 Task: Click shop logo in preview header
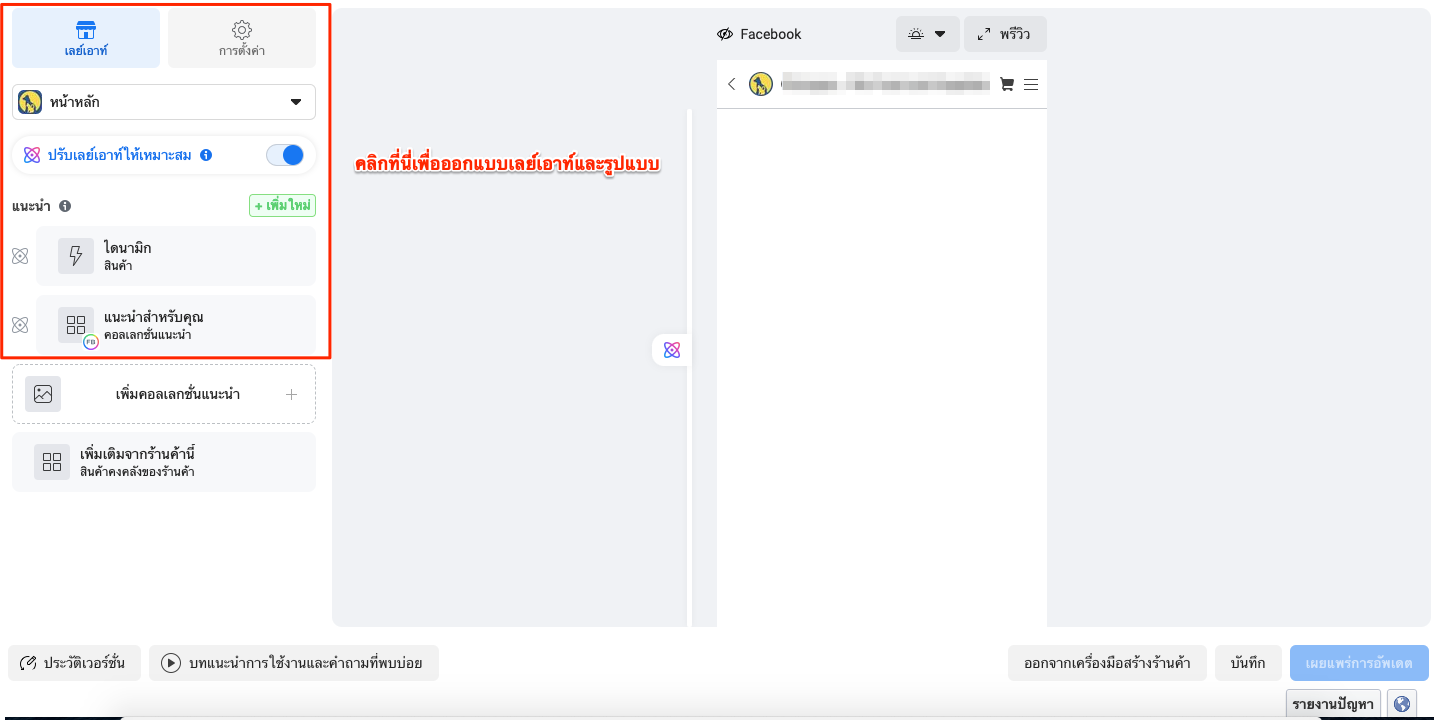pyautogui.click(x=762, y=84)
